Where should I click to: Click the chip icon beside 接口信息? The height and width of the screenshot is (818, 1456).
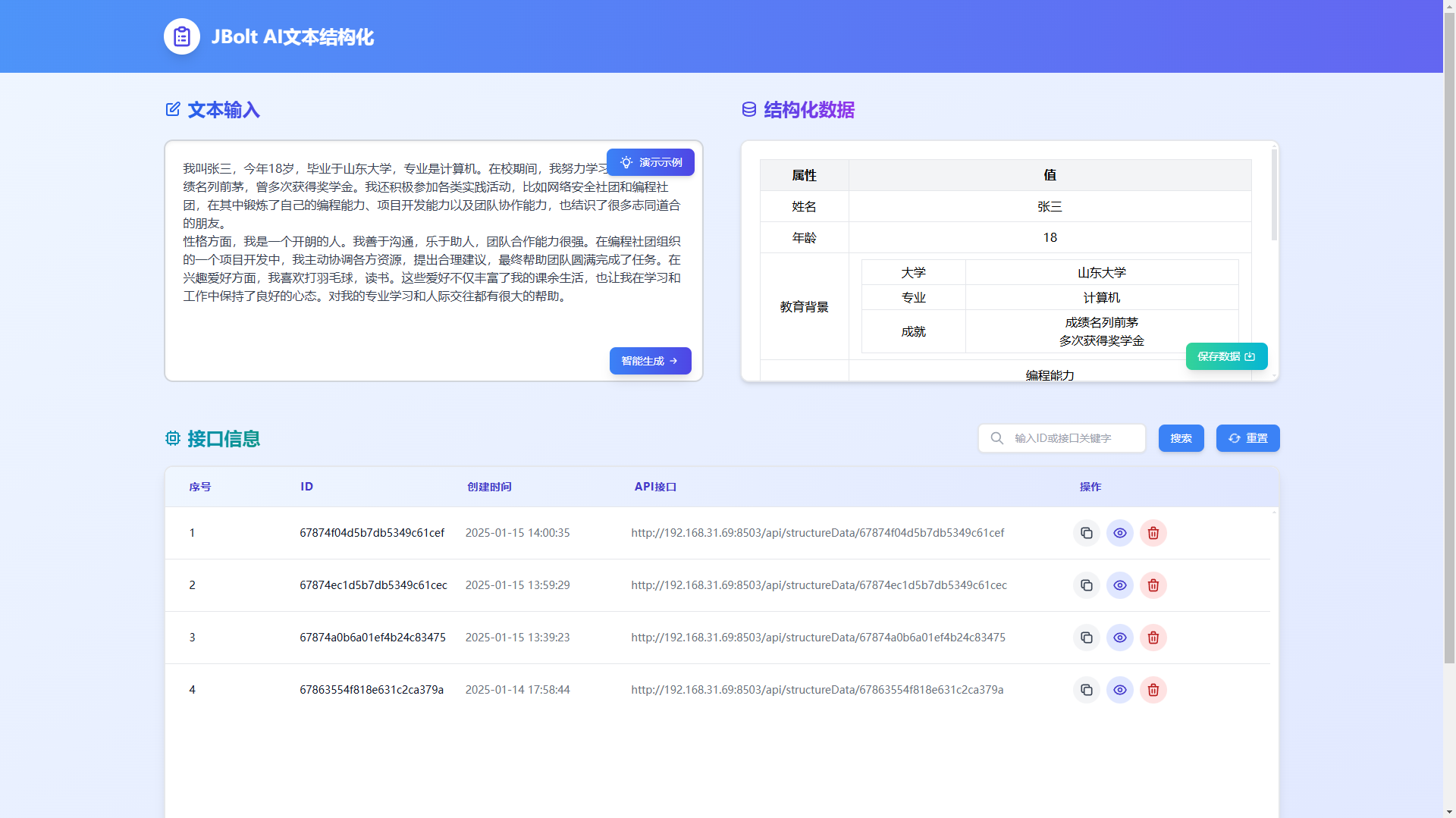point(173,438)
